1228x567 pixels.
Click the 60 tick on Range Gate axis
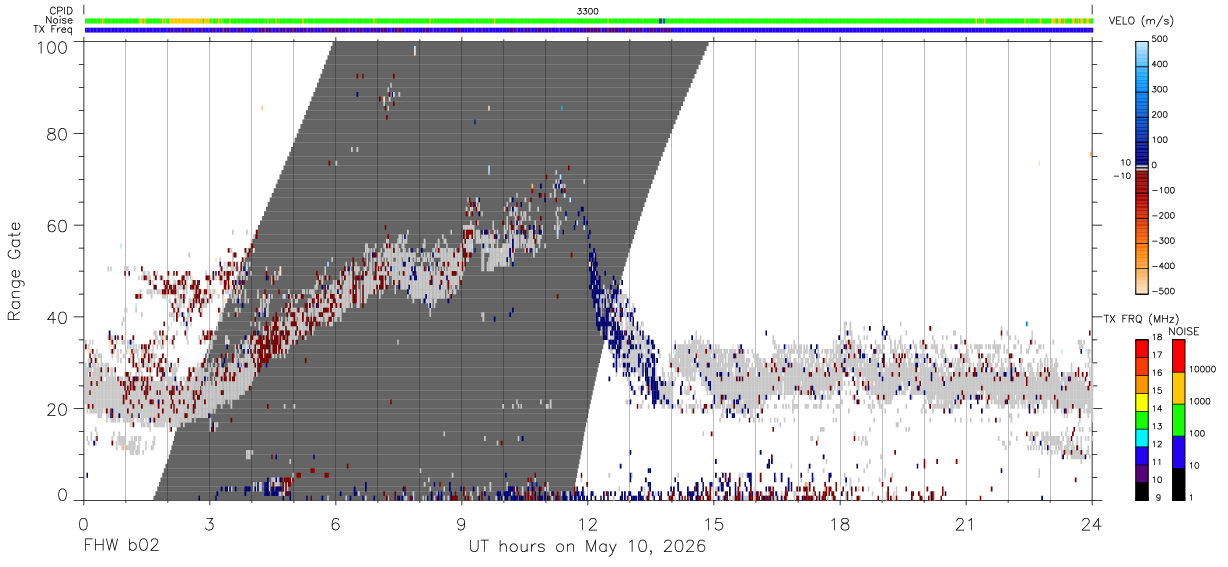click(x=58, y=226)
